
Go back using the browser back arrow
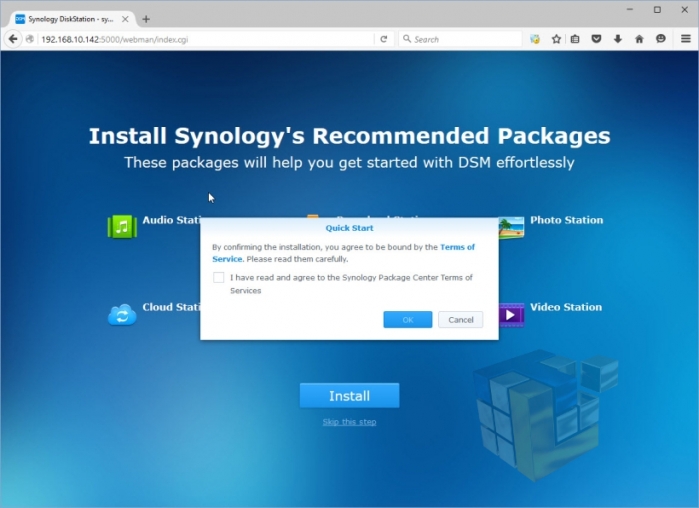click(x=13, y=39)
